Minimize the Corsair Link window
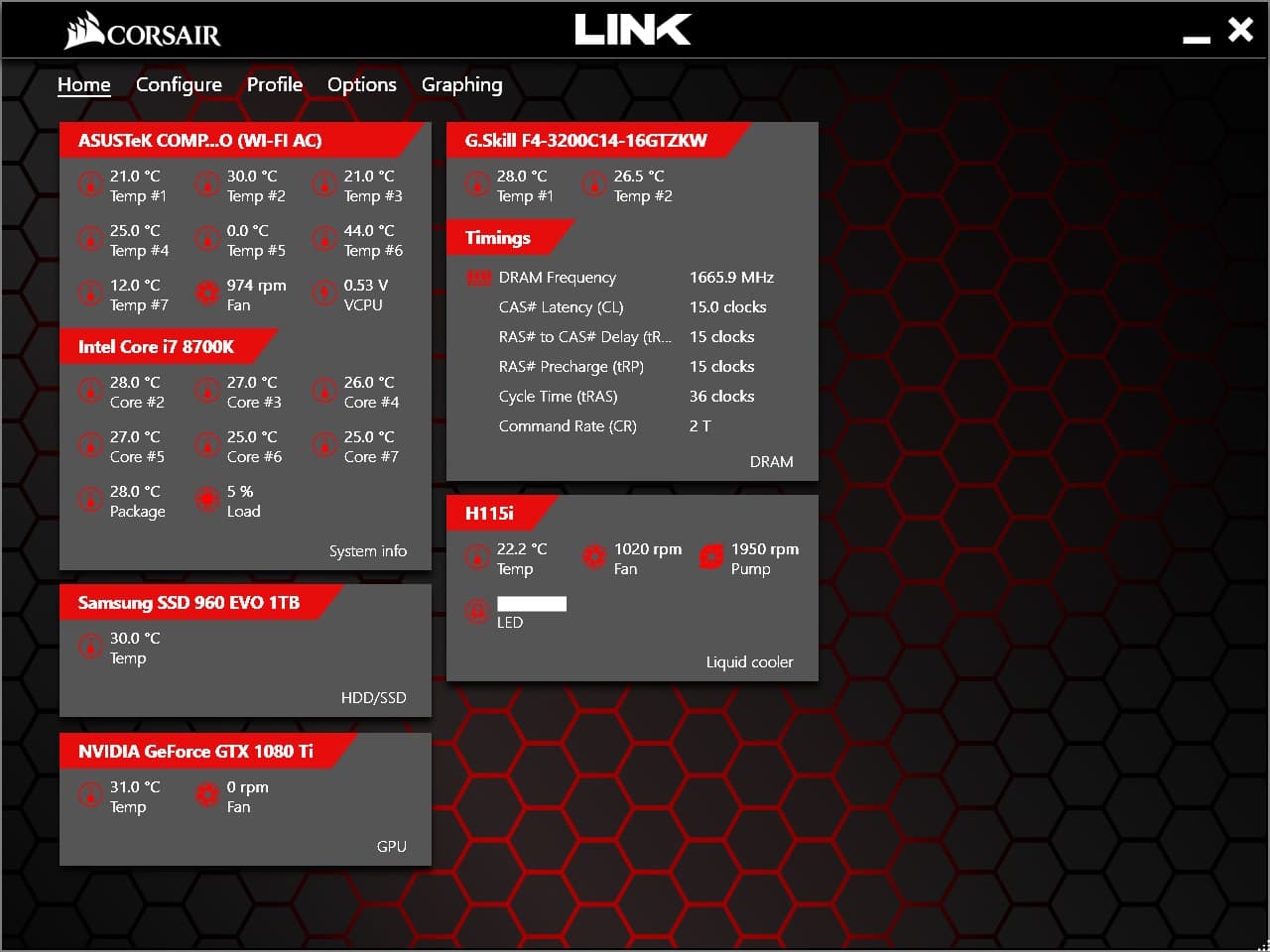The height and width of the screenshot is (952, 1270). tap(1197, 38)
